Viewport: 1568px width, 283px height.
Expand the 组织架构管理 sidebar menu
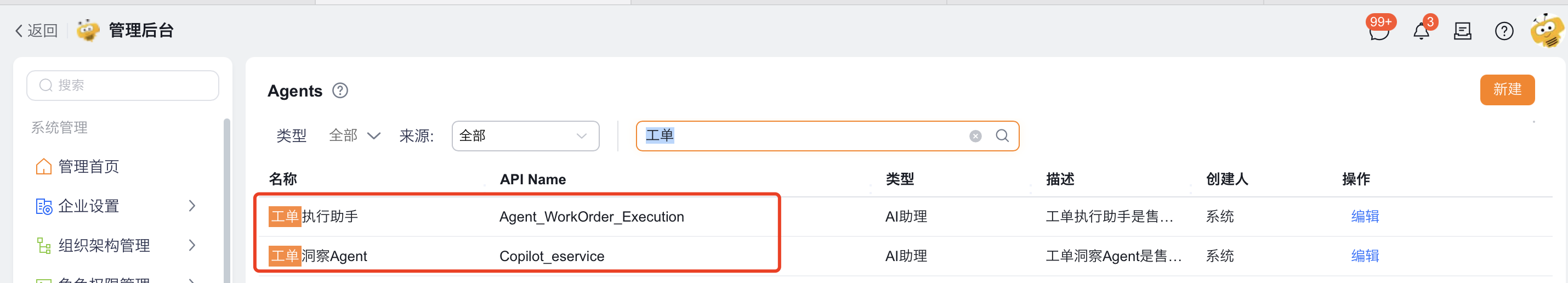click(x=116, y=245)
